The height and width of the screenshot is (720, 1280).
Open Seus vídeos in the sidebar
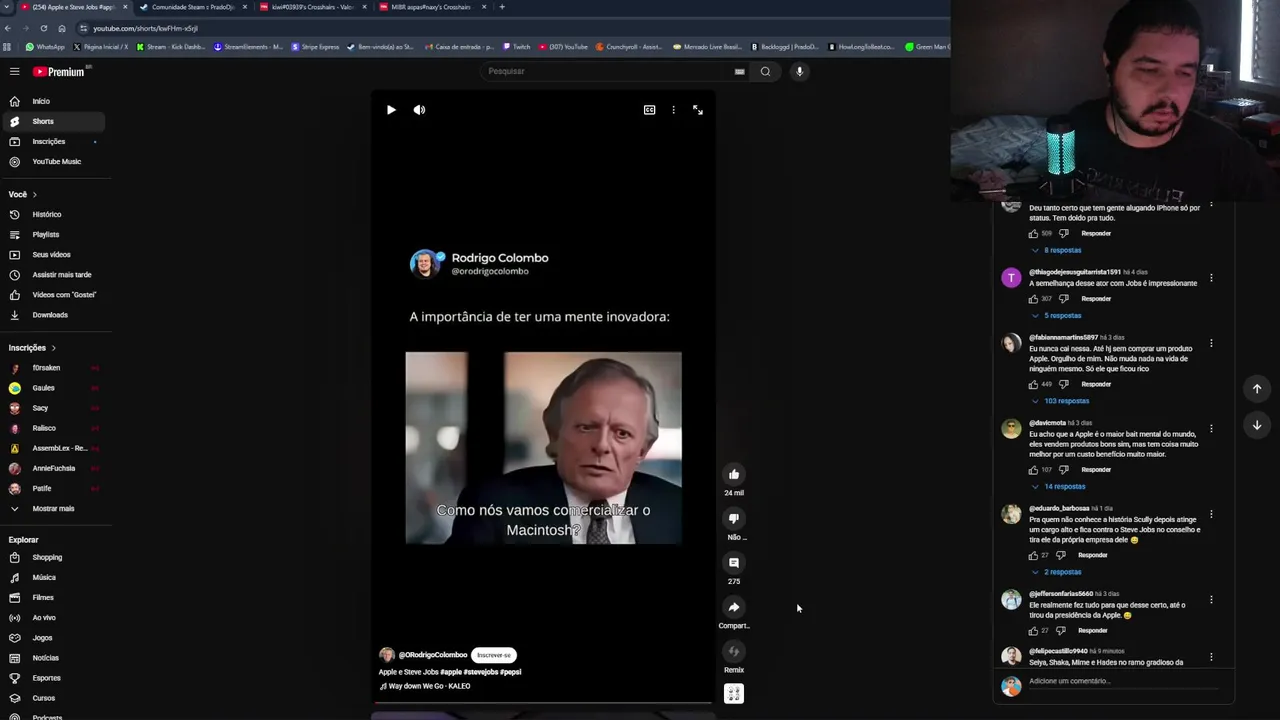click(x=52, y=254)
